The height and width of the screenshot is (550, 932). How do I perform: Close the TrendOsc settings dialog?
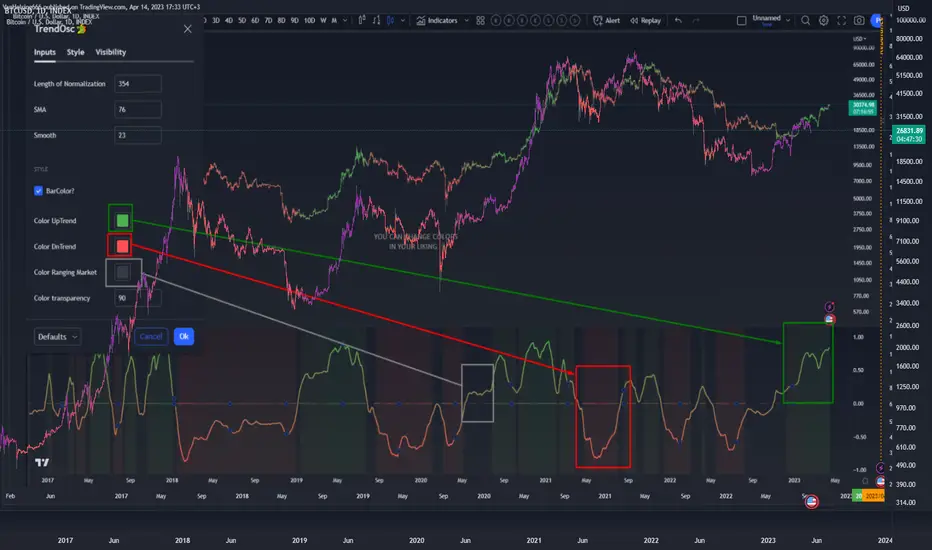point(188,29)
